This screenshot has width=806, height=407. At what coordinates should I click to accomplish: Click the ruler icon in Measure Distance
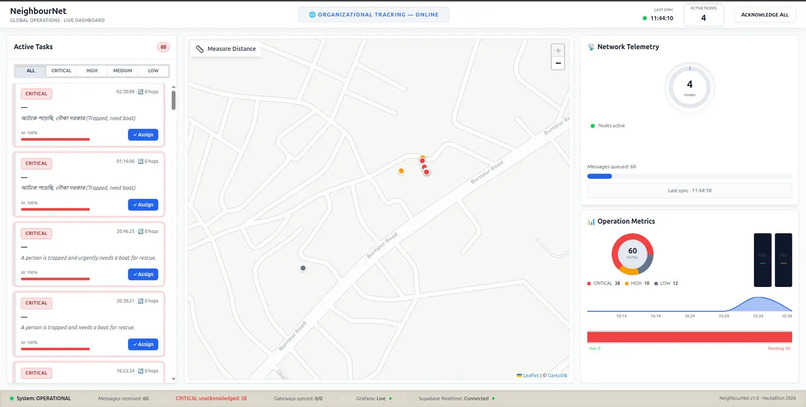point(200,49)
